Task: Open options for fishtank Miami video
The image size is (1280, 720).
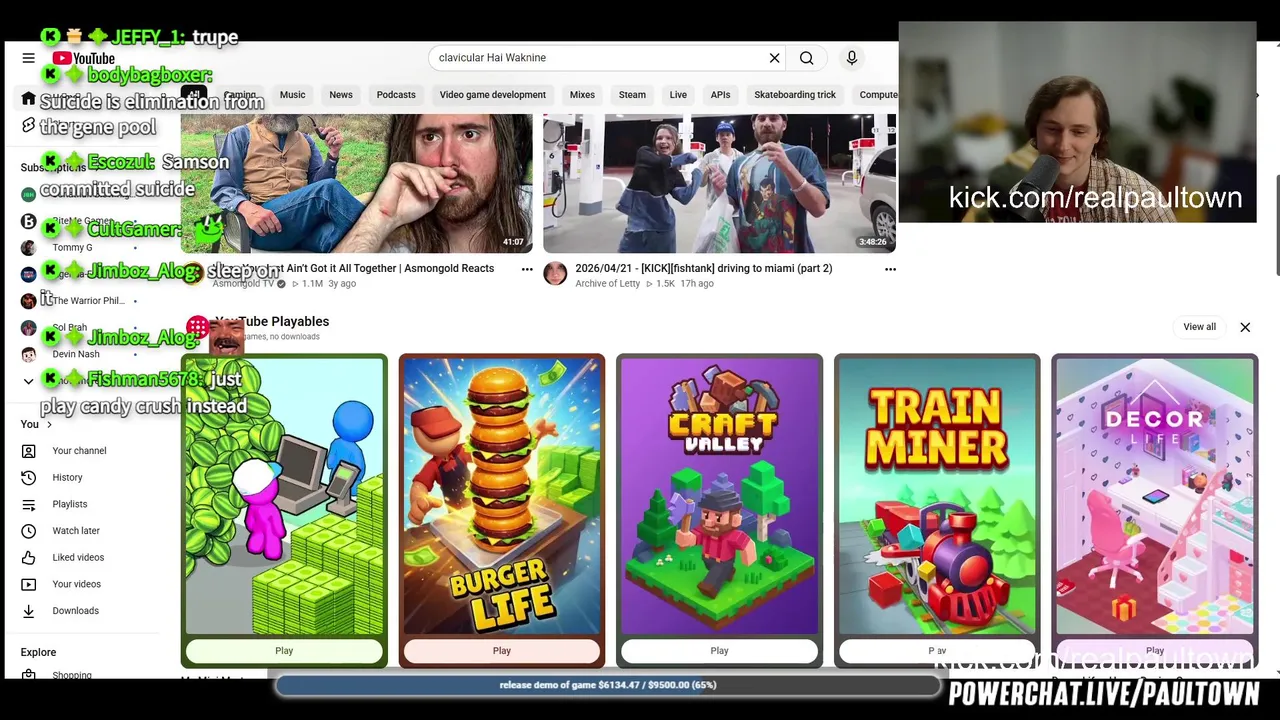Action: pos(890,269)
